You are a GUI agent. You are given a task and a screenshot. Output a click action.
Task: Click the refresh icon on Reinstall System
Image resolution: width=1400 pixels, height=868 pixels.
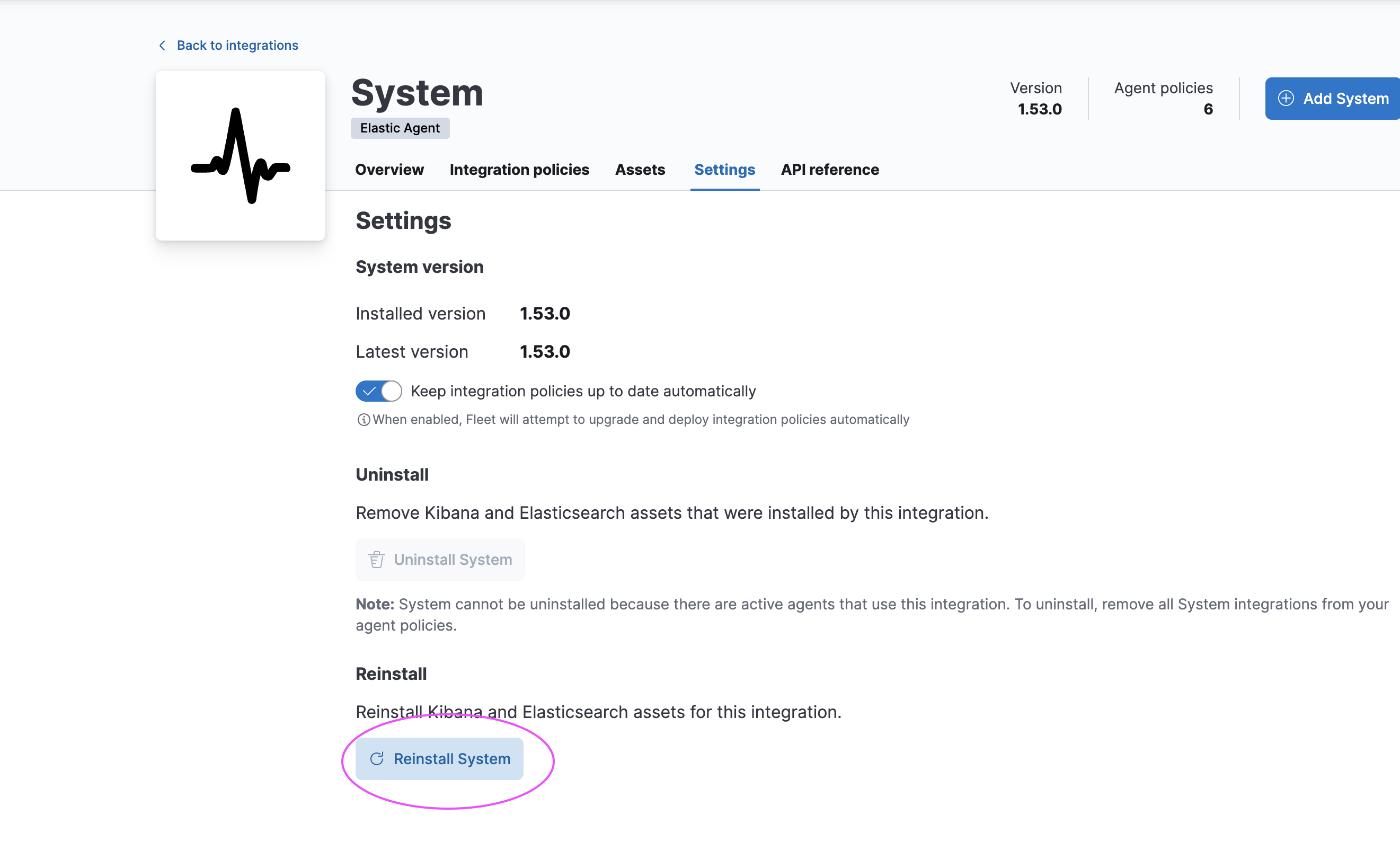click(377, 759)
